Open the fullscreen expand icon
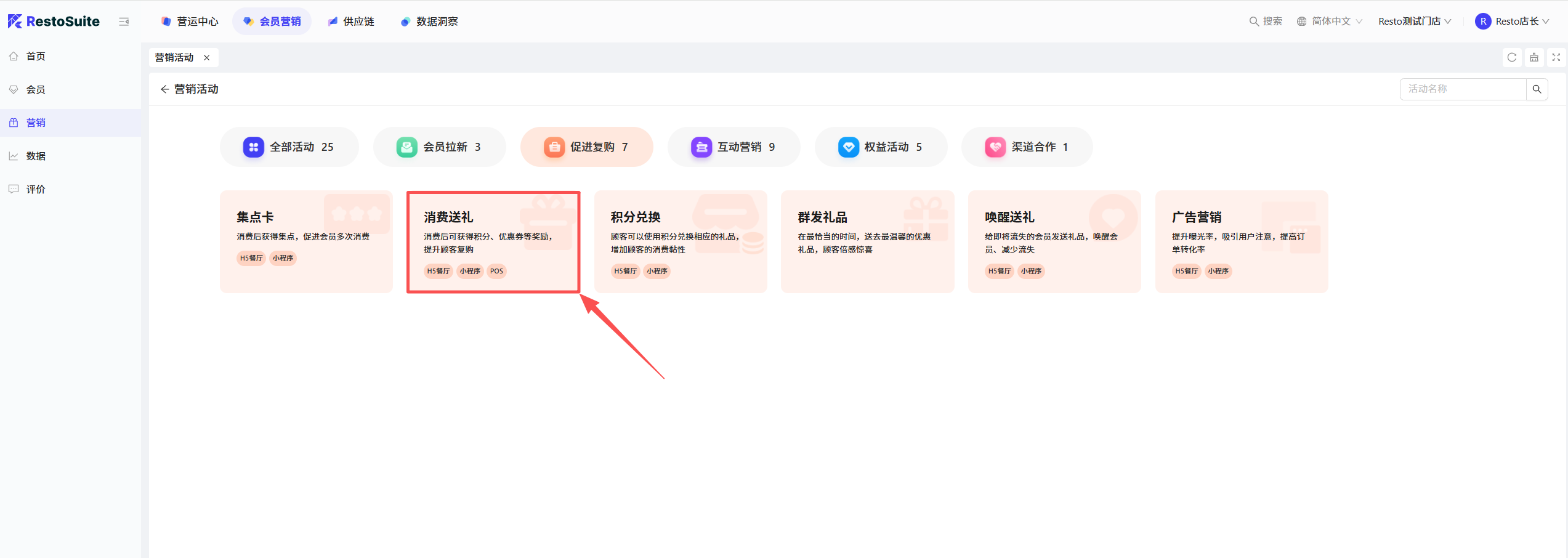Screen dimensions: 1568x558 [1556, 57]
